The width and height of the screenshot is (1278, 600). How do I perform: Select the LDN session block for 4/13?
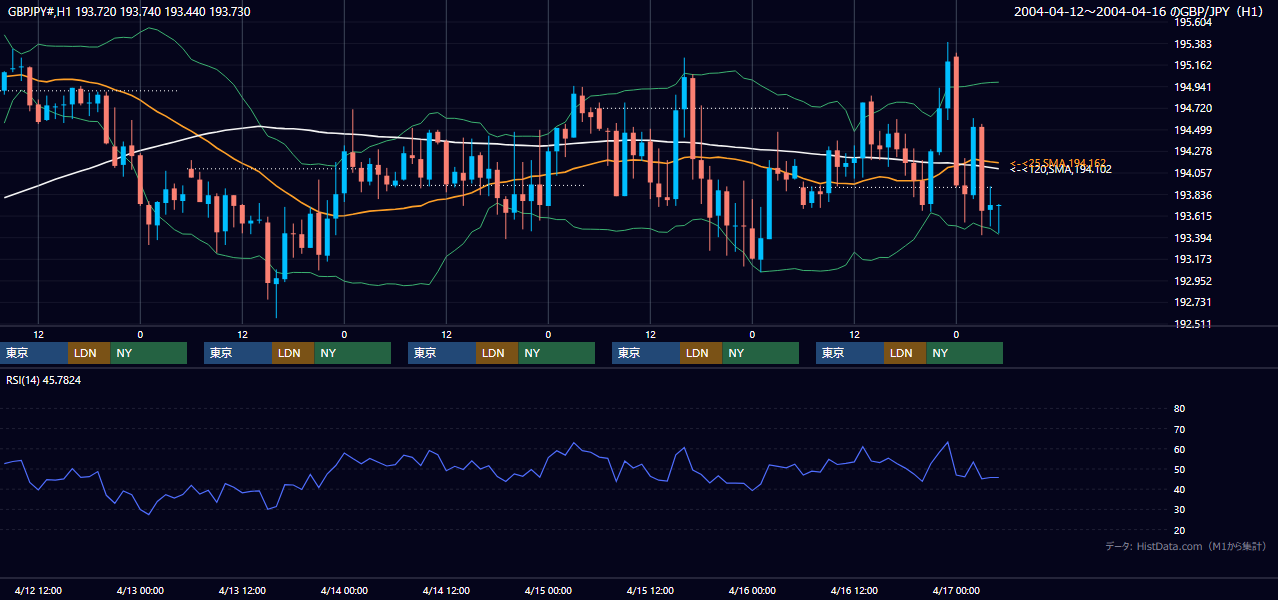click(293, 353)
